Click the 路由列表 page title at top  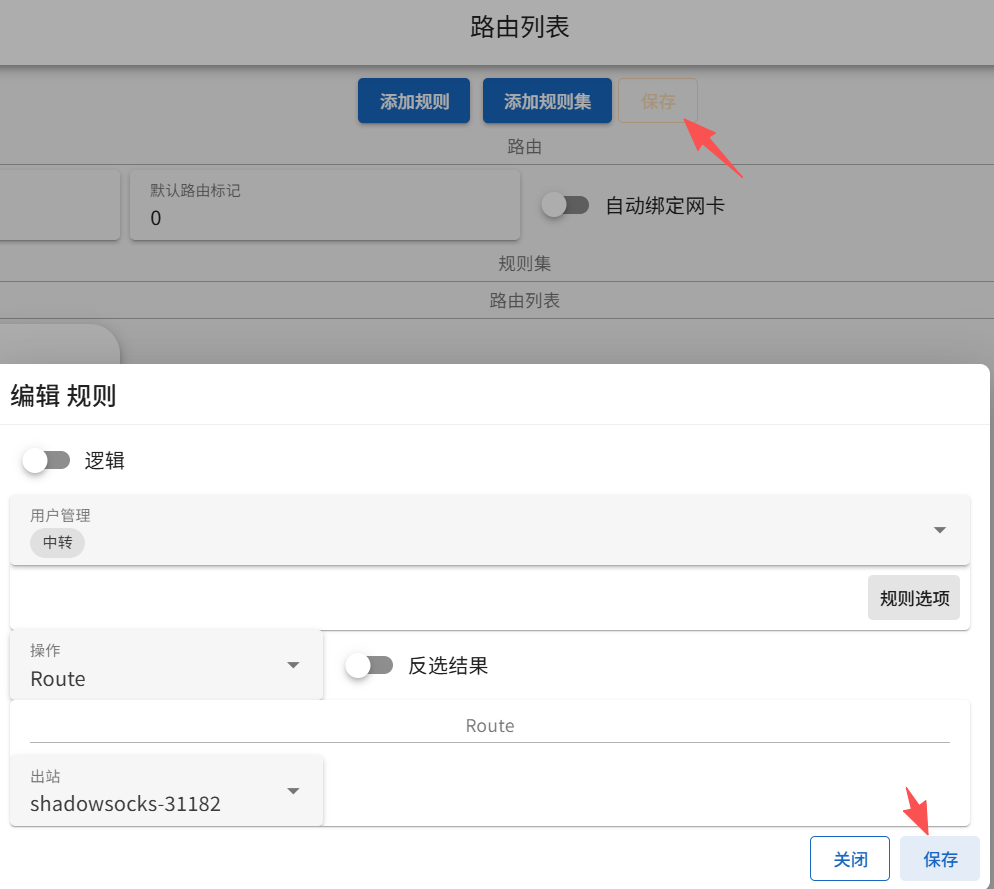pos(519,27)
